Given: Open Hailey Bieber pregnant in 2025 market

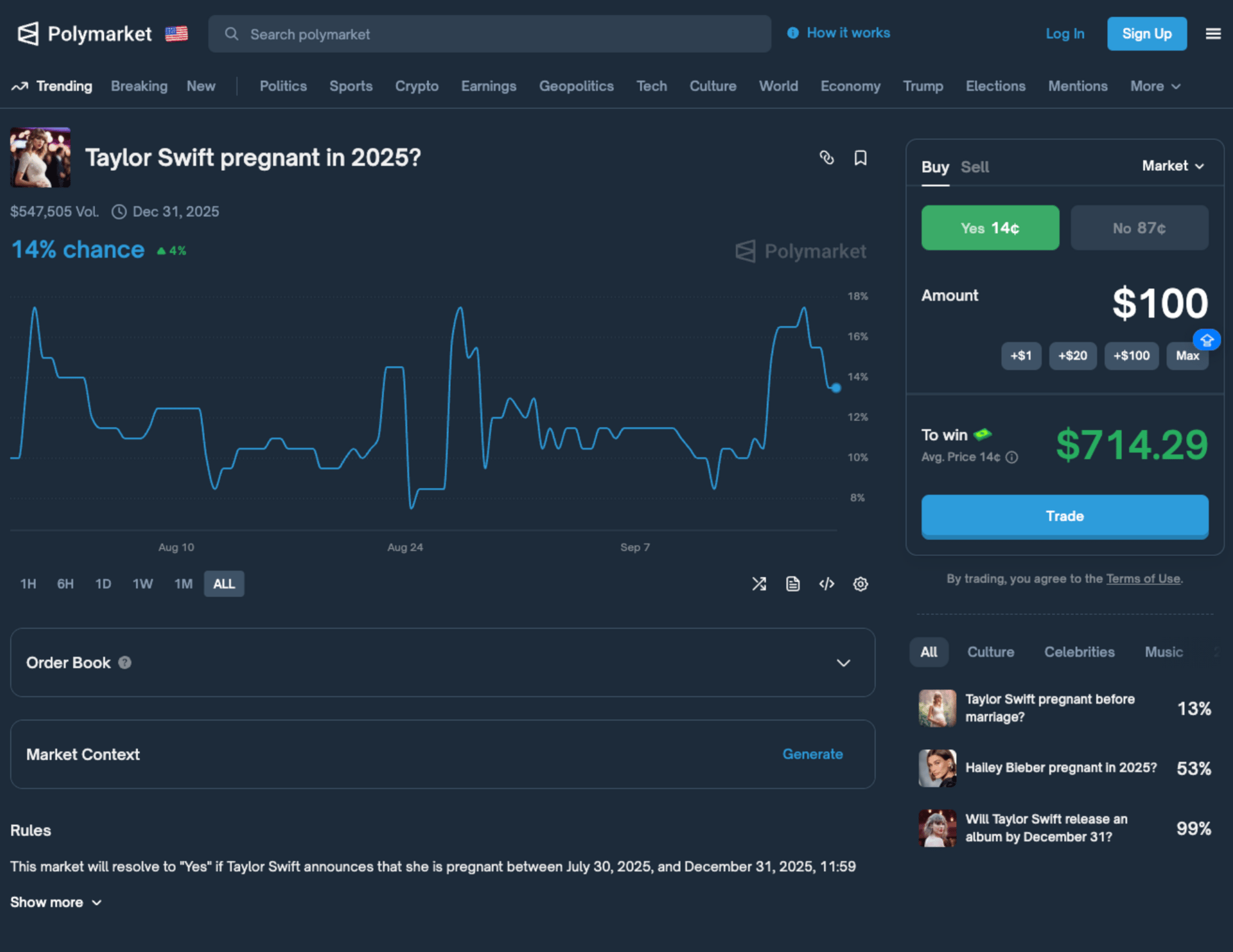Looking at the screenshot, I should (1065, 768).
